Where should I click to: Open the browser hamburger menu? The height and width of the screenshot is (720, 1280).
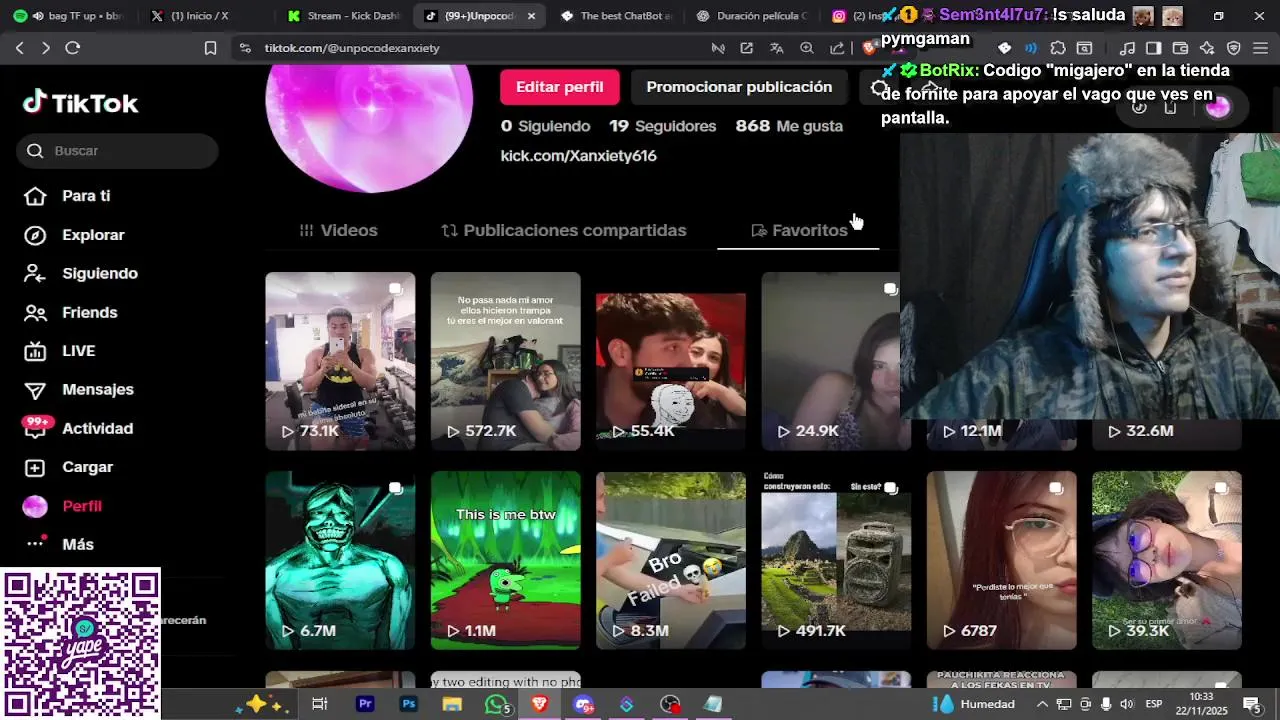tap(1260, 48)
